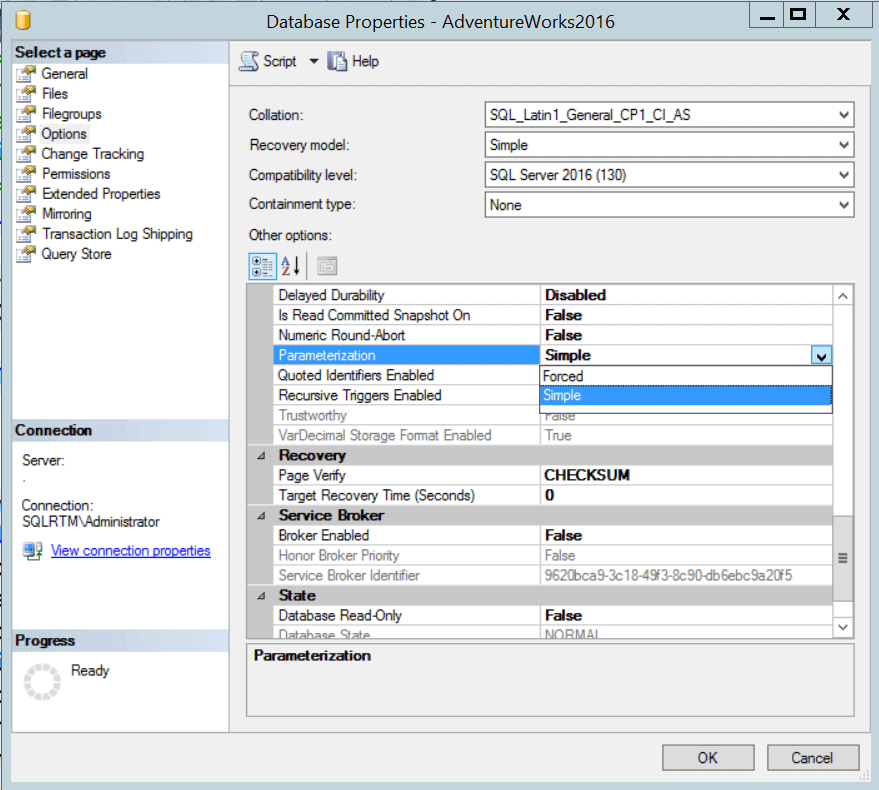Click the Help icon in toolbar
Image resolution: width=879 pixels, height=790 pixels.
(337, 61)
